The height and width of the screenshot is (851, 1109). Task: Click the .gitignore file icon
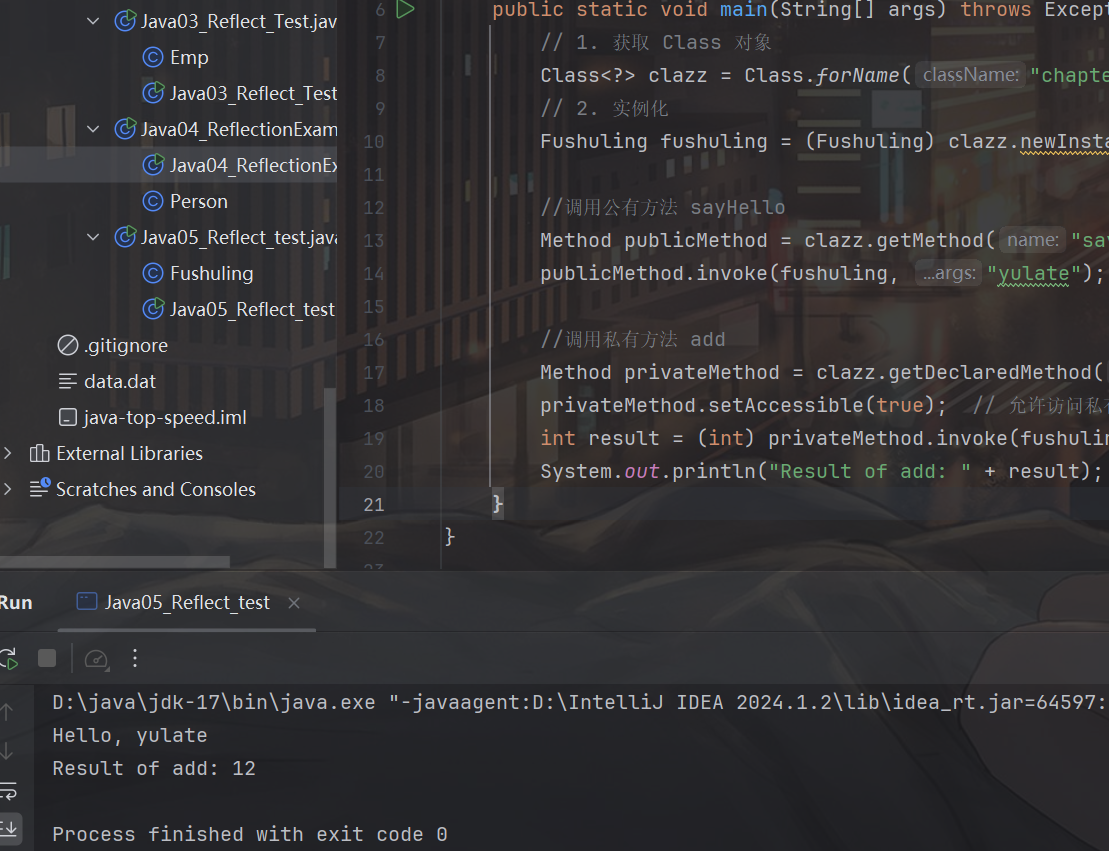tap(68, 345)
